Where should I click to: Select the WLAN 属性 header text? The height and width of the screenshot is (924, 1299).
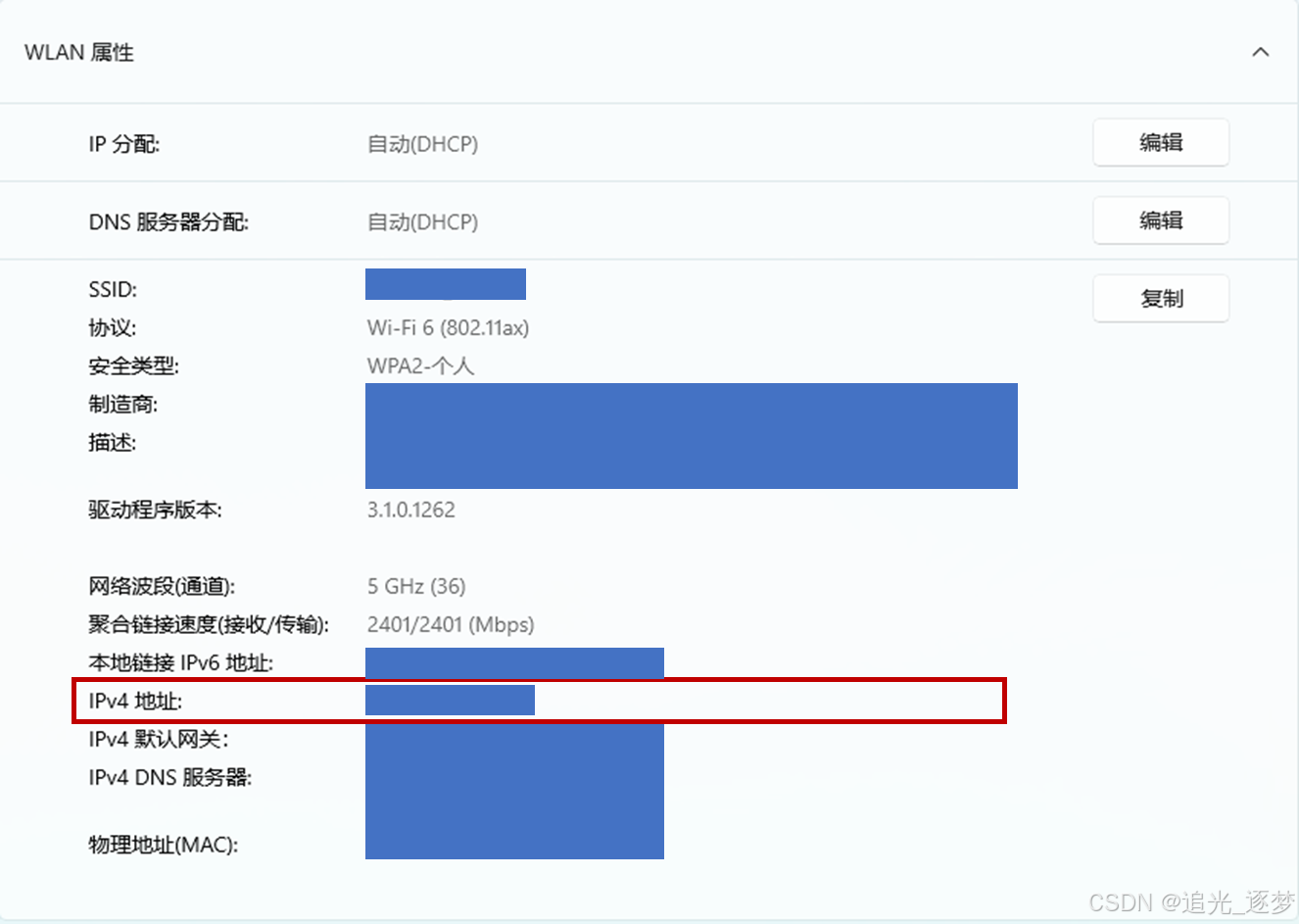79,53
